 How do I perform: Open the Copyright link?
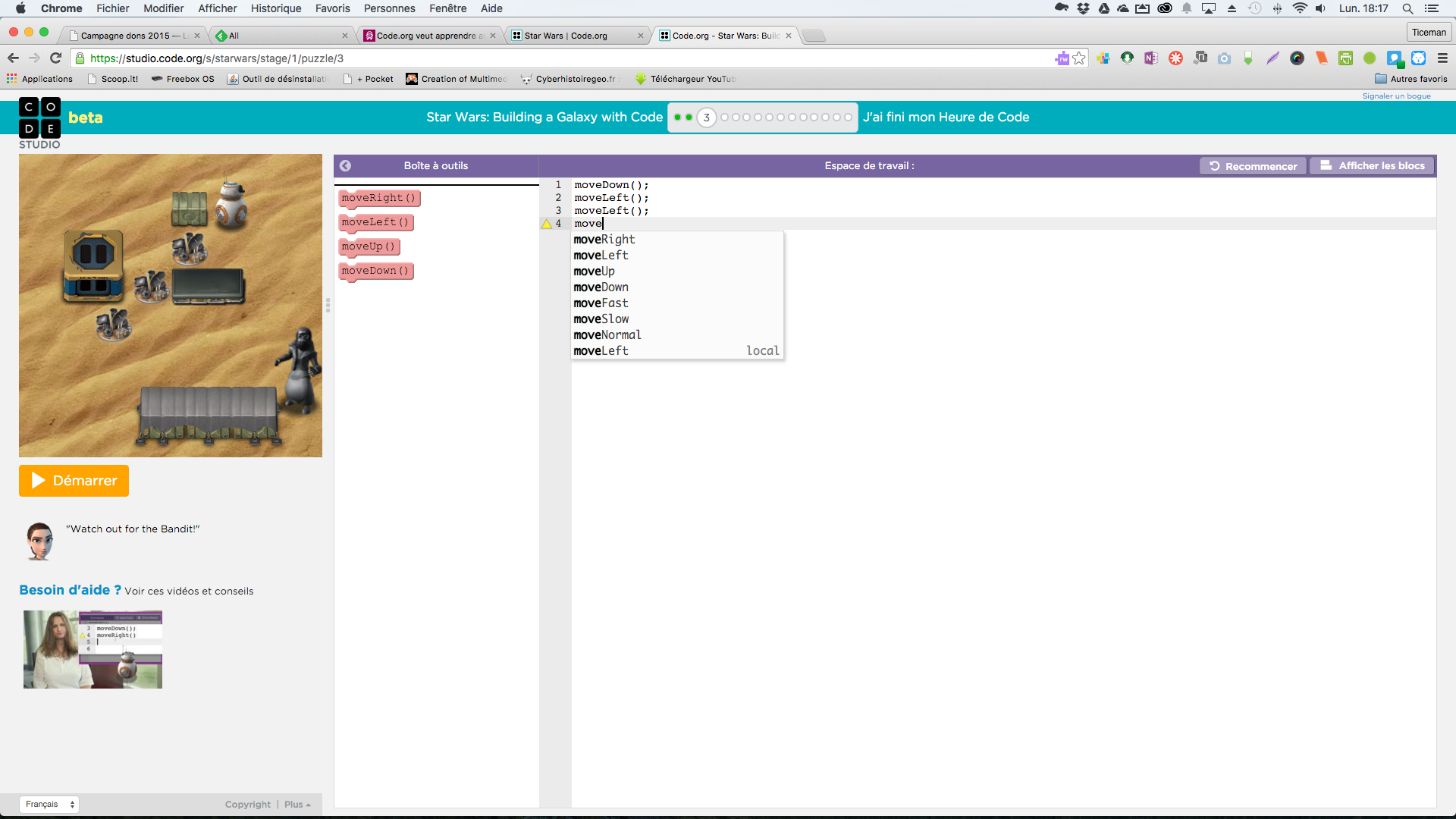point(247,805)
